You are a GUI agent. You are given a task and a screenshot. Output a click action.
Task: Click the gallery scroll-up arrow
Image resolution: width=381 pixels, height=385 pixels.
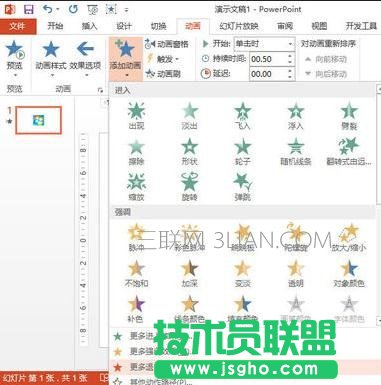pyautogui.click(x=378, y=89)
